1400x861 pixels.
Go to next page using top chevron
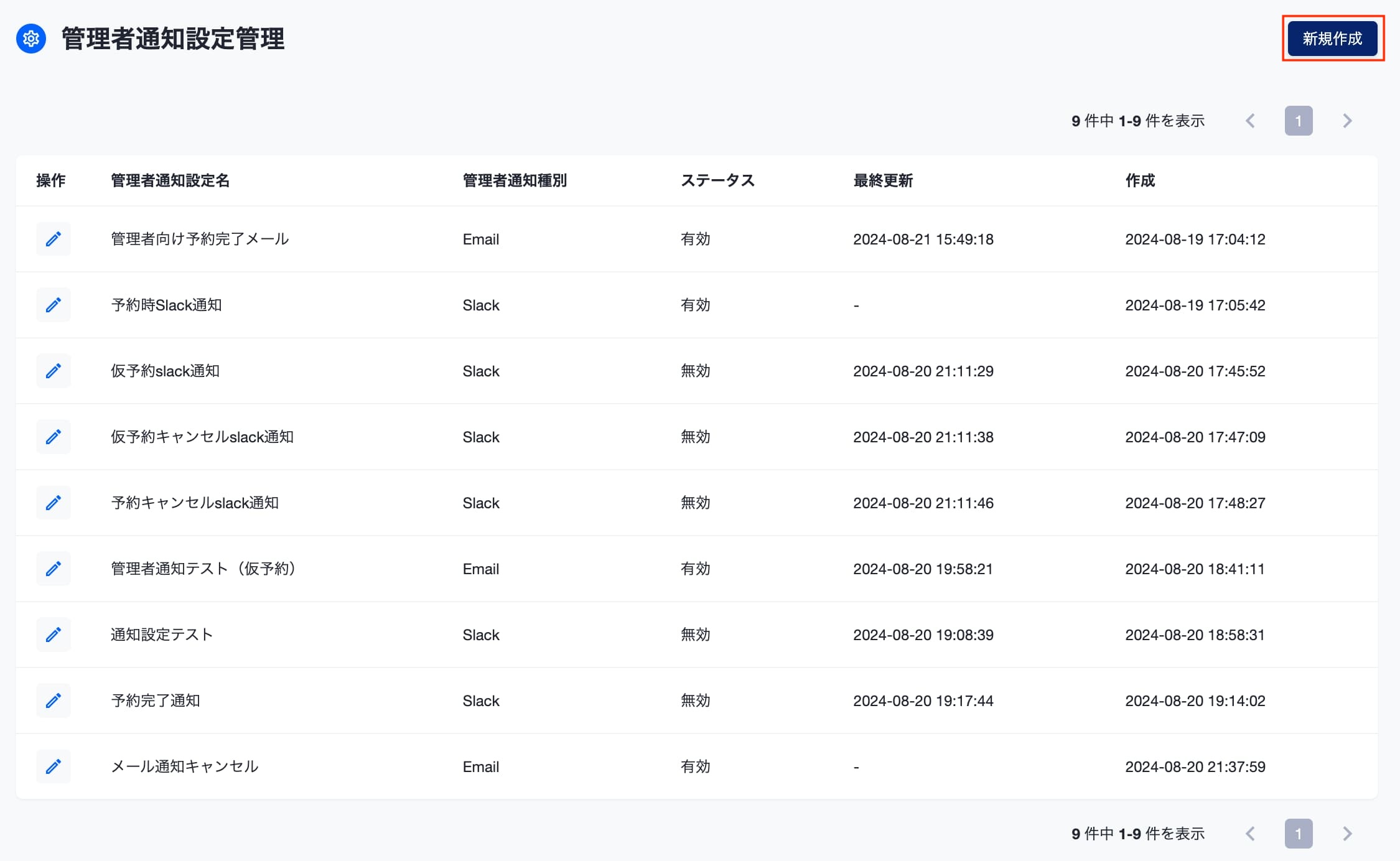click(1347, 121)
